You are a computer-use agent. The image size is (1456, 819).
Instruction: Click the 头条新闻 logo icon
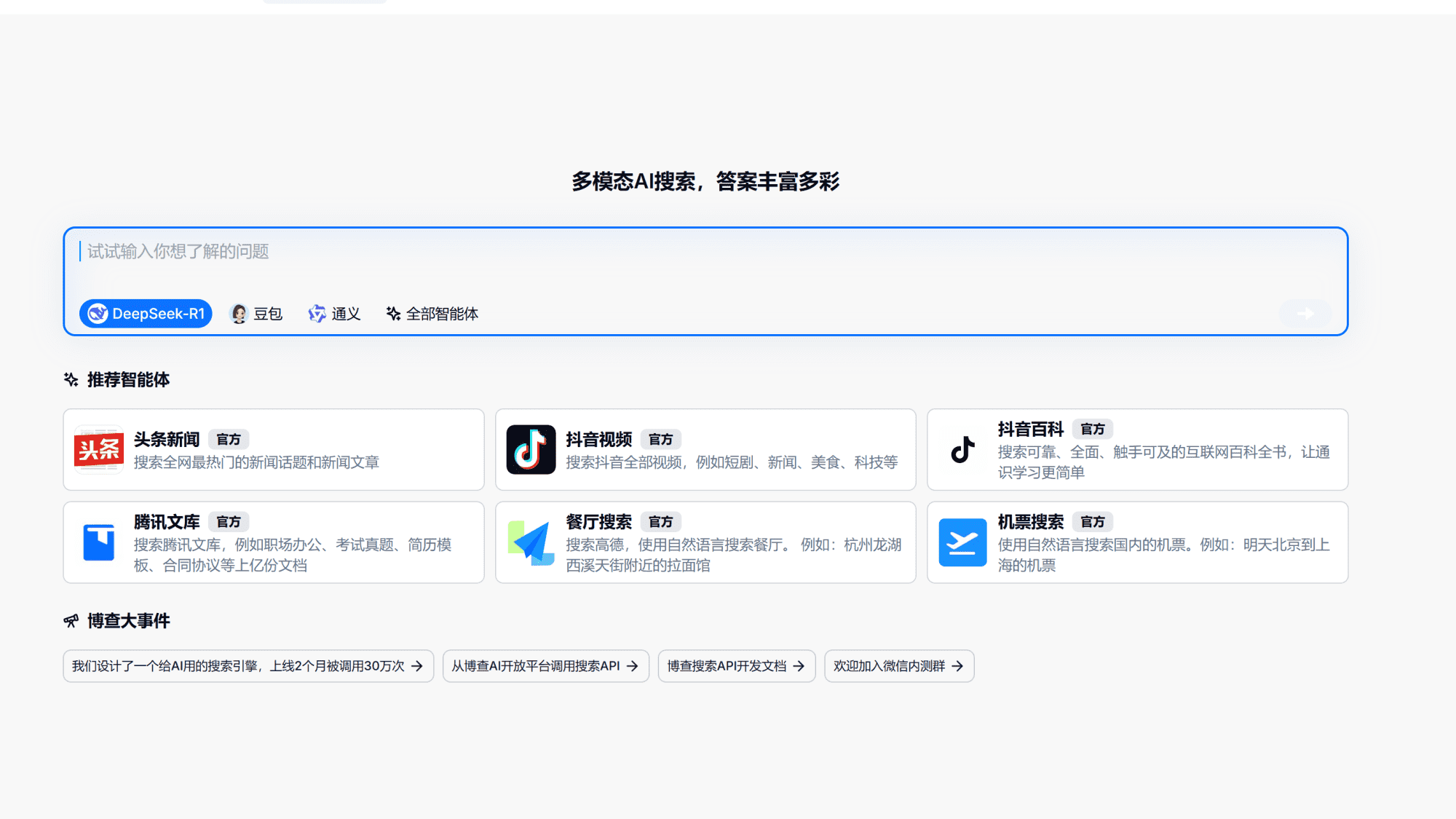(x=99, y=450)
